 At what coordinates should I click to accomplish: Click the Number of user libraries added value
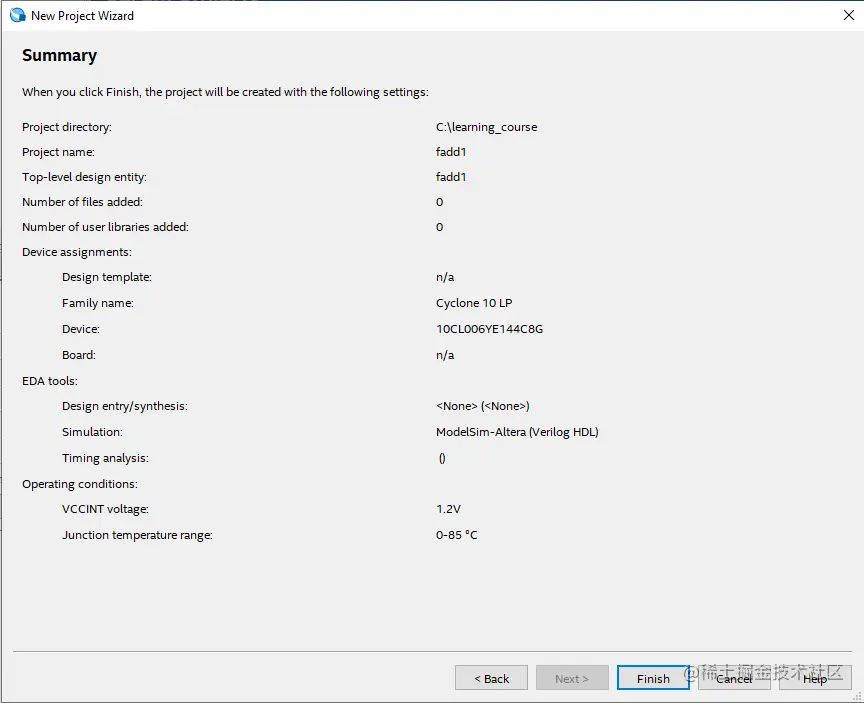(439, 227)
